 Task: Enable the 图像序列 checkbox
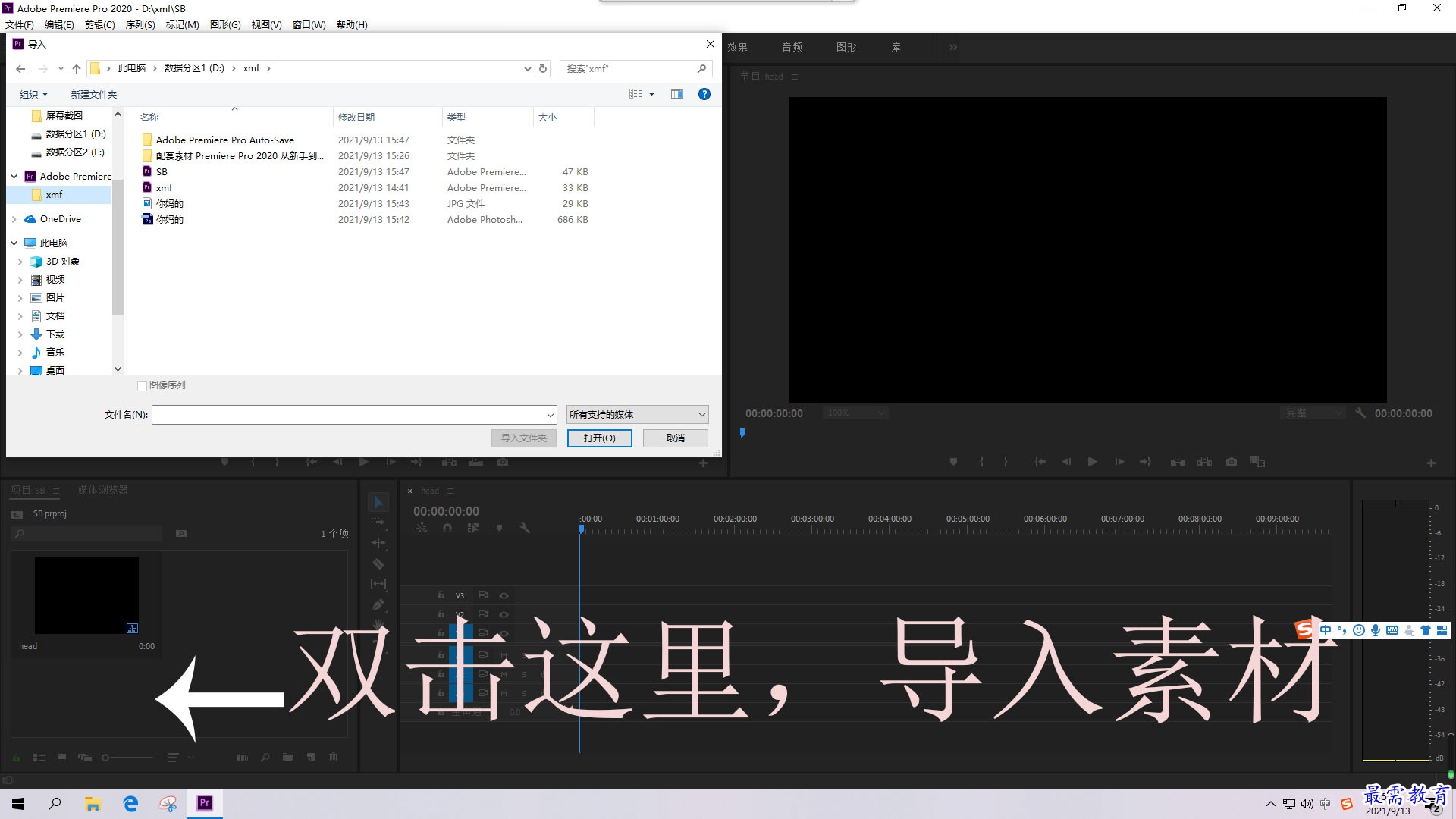coord(142,386)
